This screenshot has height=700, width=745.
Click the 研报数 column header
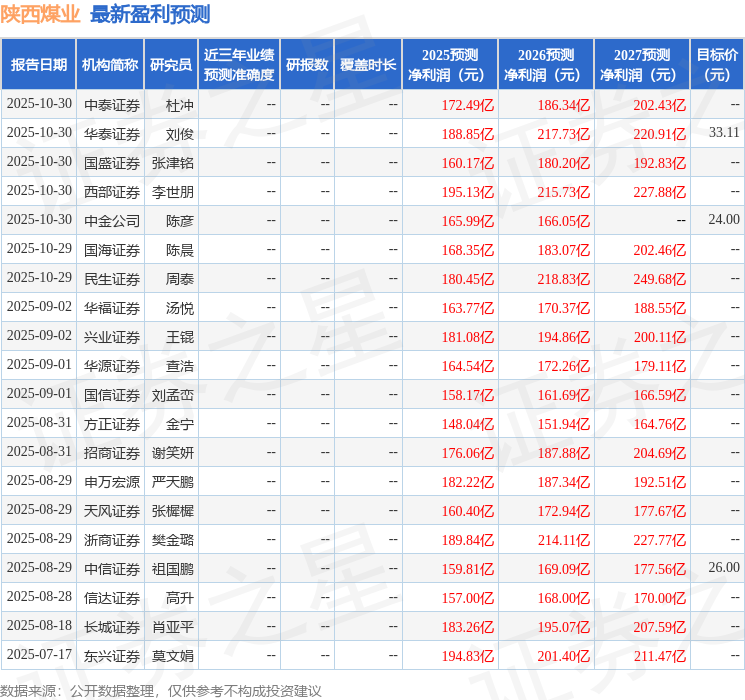(307, 65)
